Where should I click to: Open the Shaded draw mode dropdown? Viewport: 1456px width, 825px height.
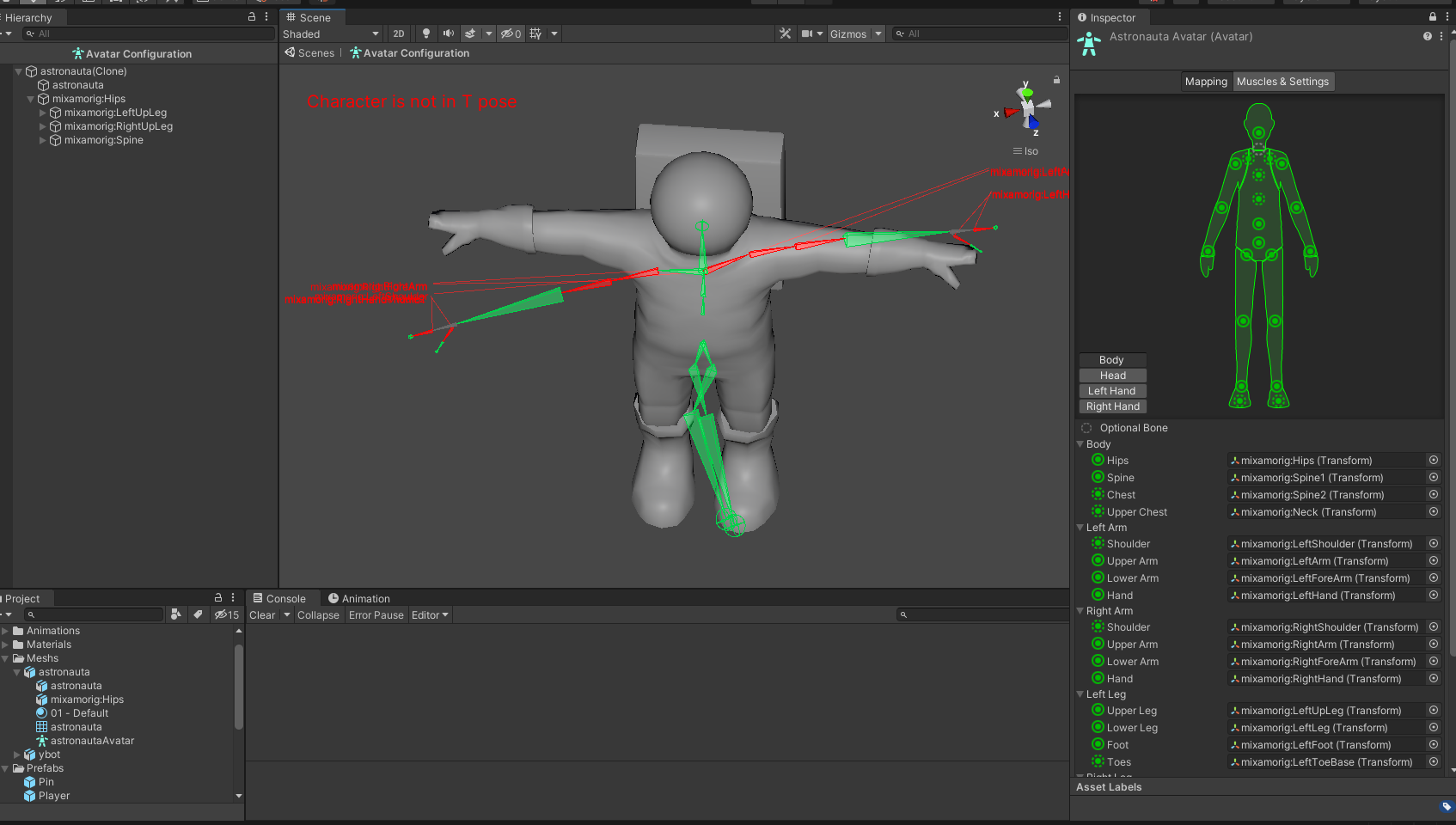pyautogui.click(x=331, y=34)
